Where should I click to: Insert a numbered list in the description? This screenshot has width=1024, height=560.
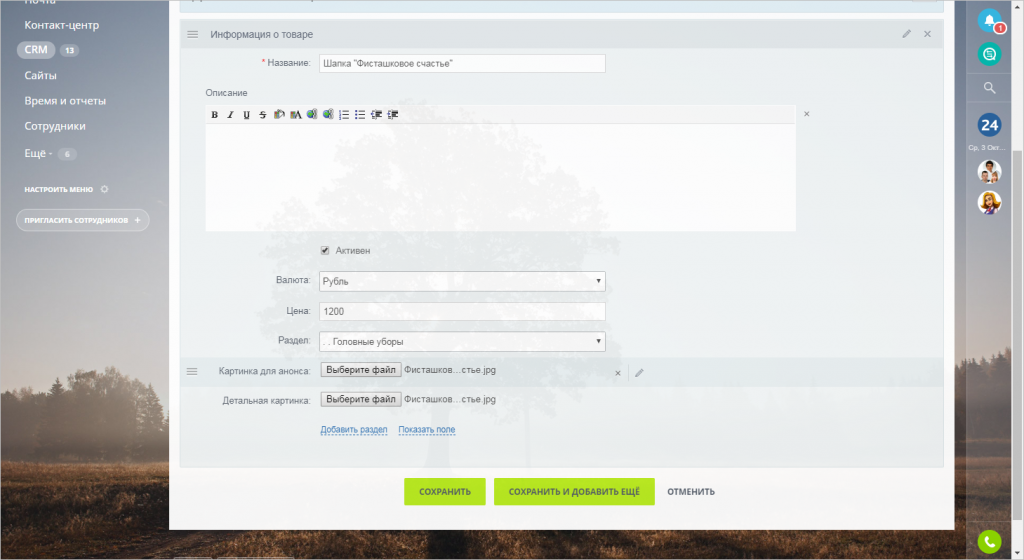(x=344, y=115)
